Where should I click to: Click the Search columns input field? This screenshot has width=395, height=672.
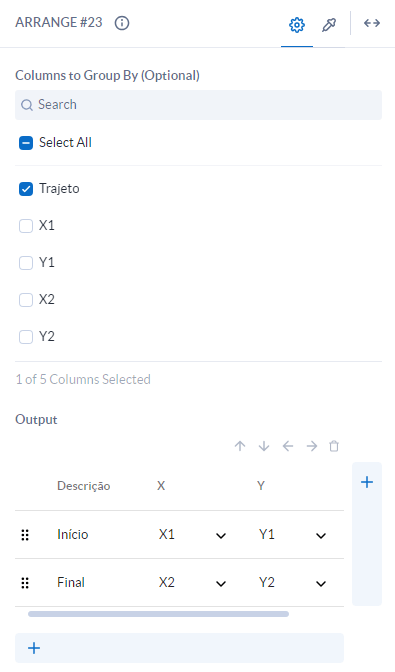coord(198,105)
